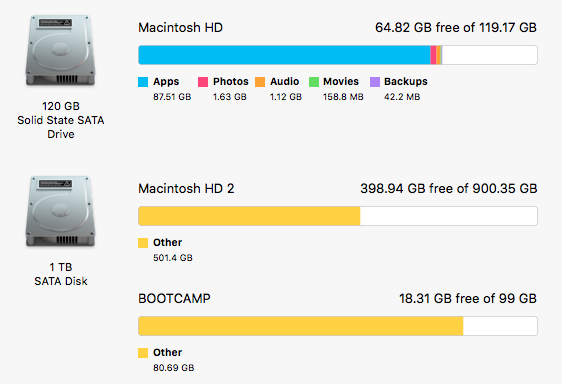The height and width of the screenshot is (384, 562).
Task: Select the Macintosh HD volume title
Action: [x=180, y=28]
